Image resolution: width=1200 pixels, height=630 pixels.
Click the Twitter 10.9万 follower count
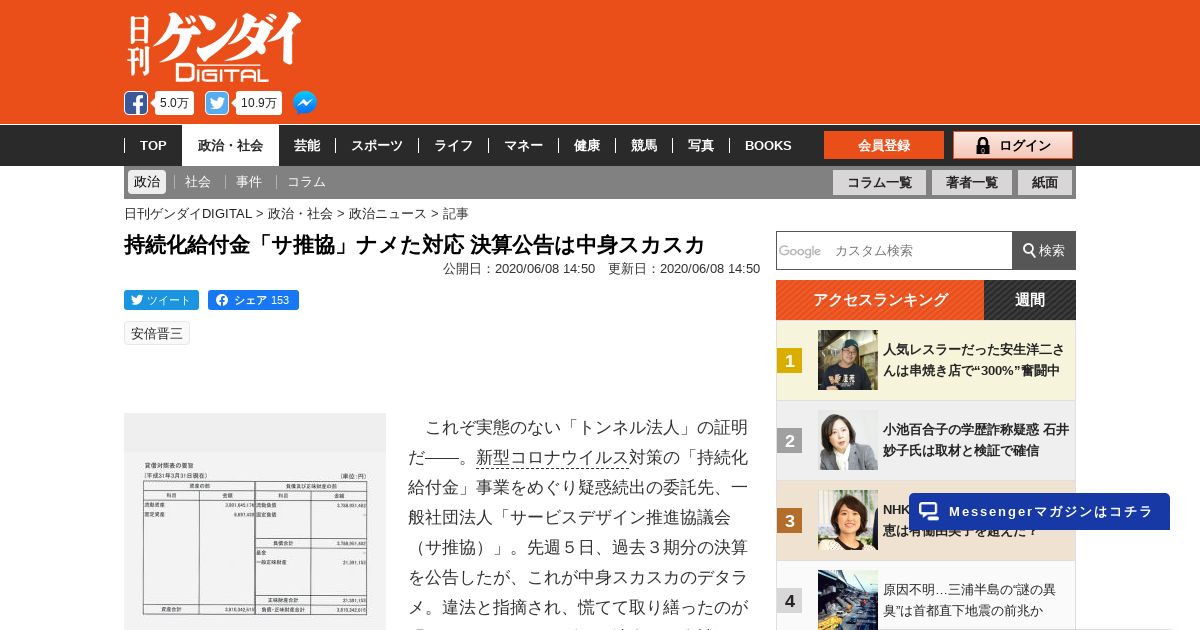[x=259, y=103]
